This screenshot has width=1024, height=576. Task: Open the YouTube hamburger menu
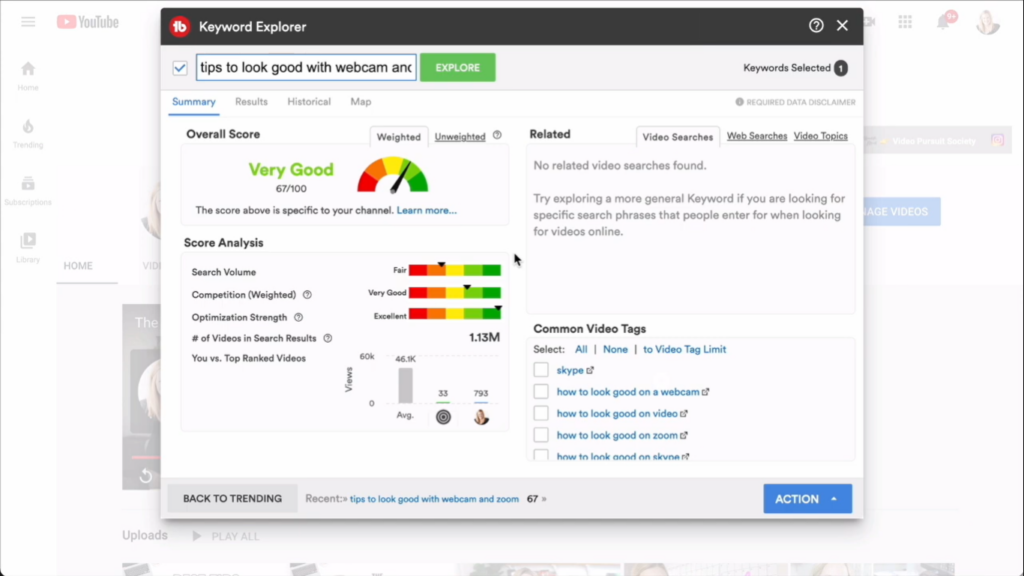point(28,22)
